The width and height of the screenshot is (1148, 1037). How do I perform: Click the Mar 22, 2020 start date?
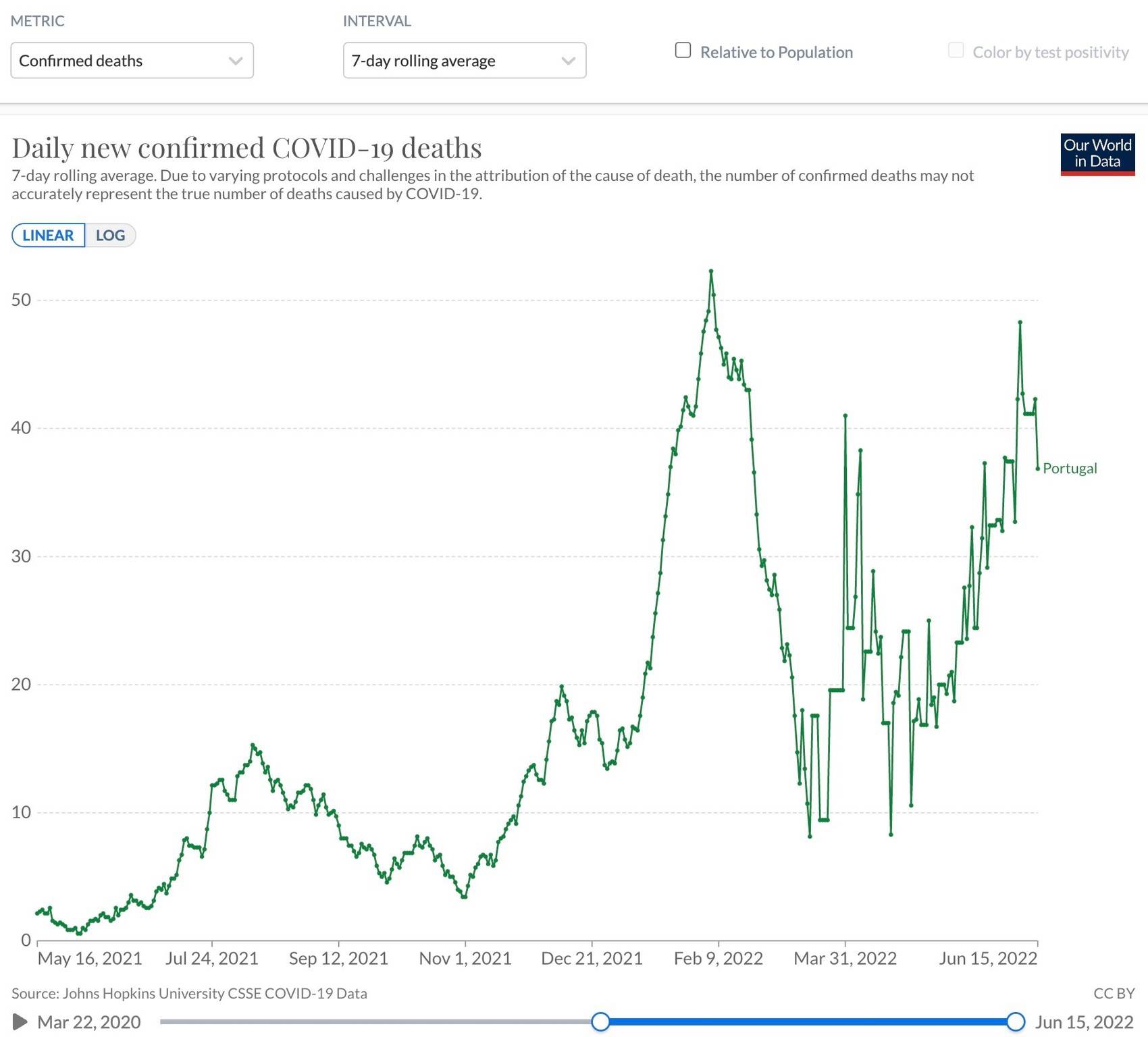tap(89, 1022)
